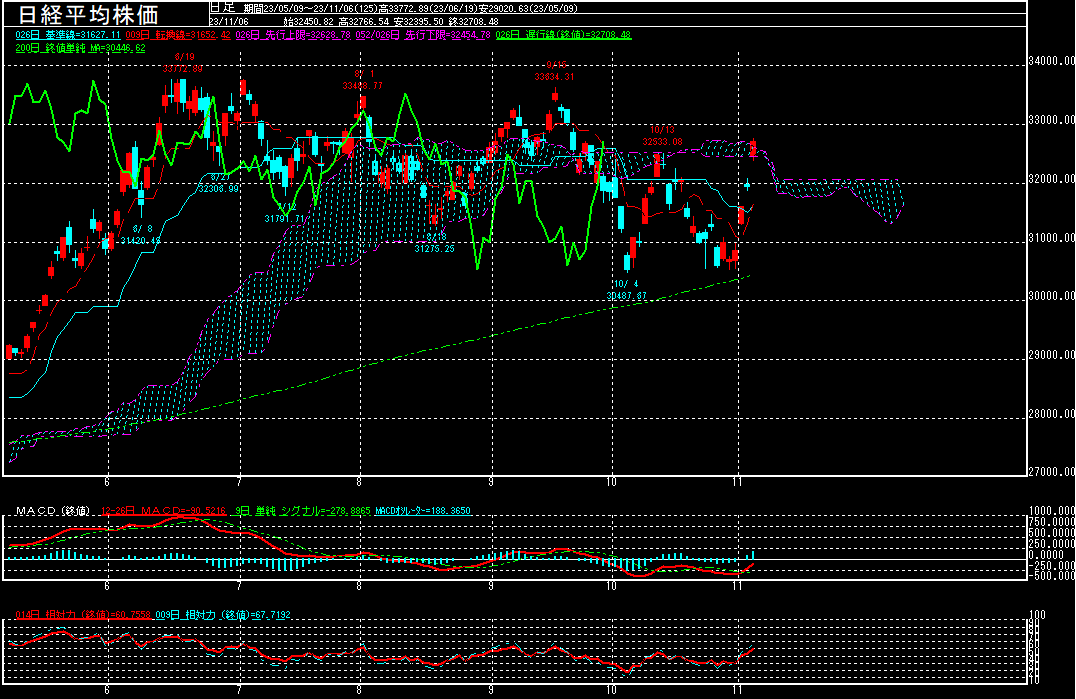Click month 9 on price chart axis
1076x699 pixels.
pyautogui.click(x=491, y=482)
